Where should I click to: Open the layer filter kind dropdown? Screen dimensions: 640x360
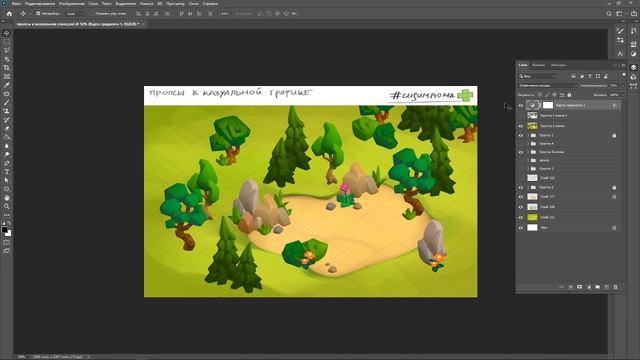[538, 76]
